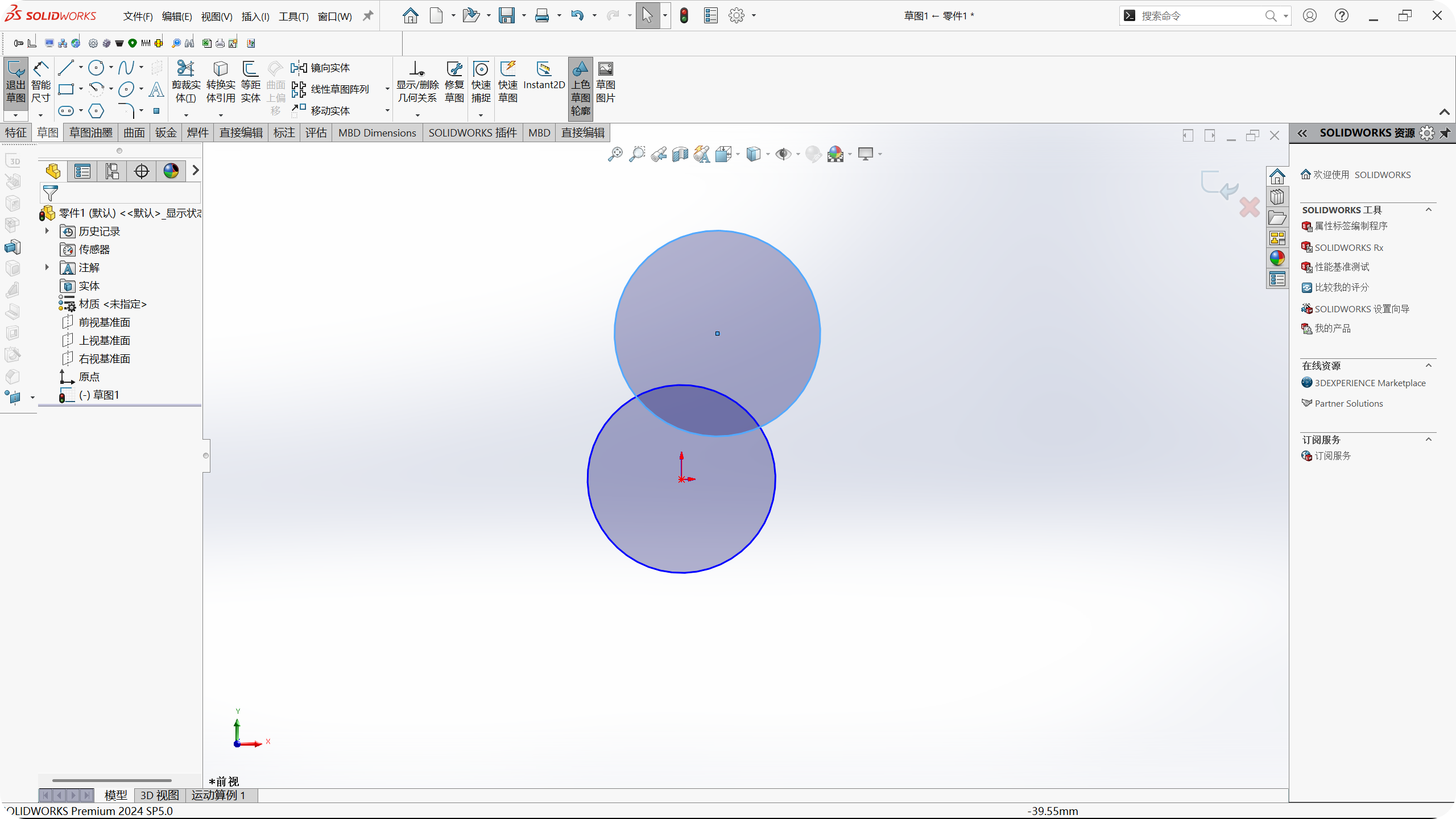Open the ConfigurationManager tab icon

[x=112, y=171]
